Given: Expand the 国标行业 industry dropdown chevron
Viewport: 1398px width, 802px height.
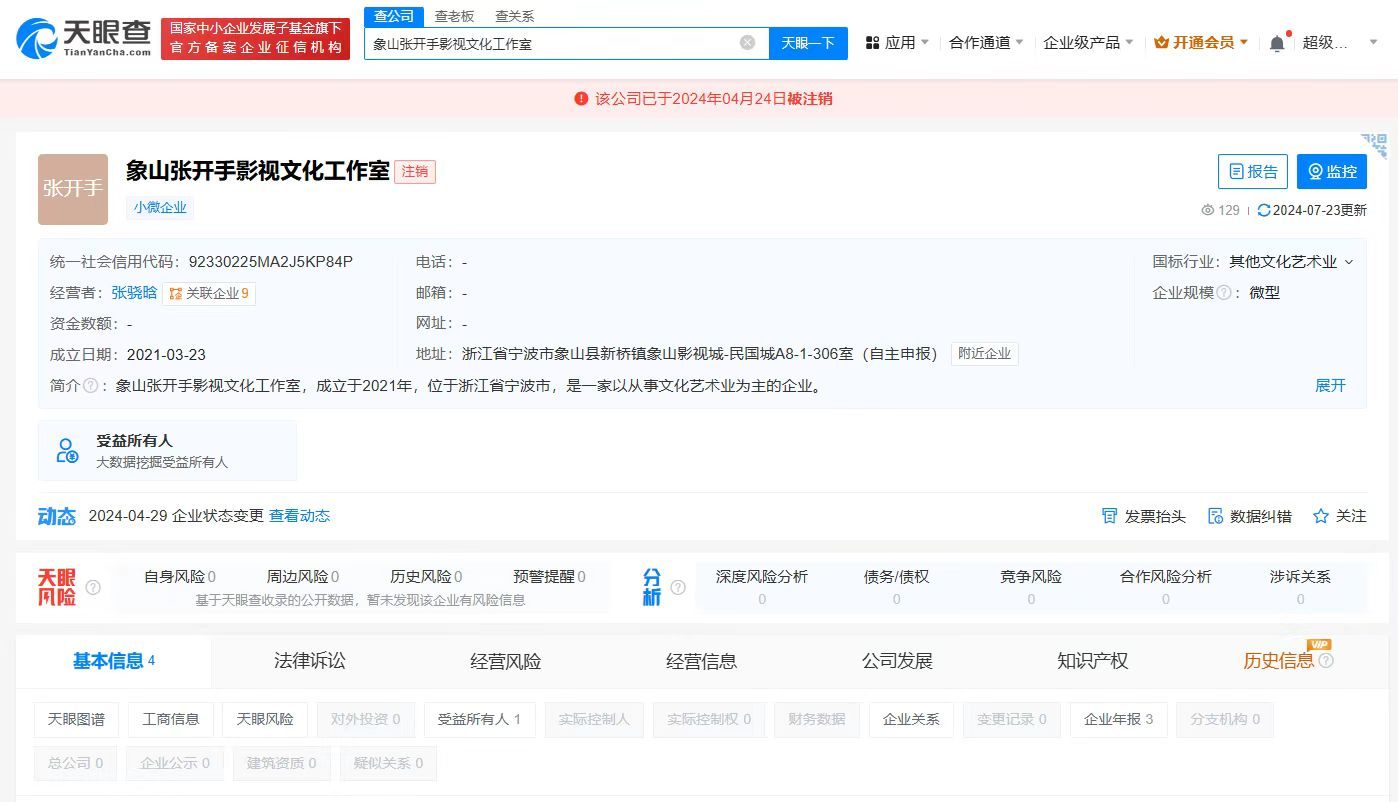Looking at the screenshot, I should point(1350,261).
